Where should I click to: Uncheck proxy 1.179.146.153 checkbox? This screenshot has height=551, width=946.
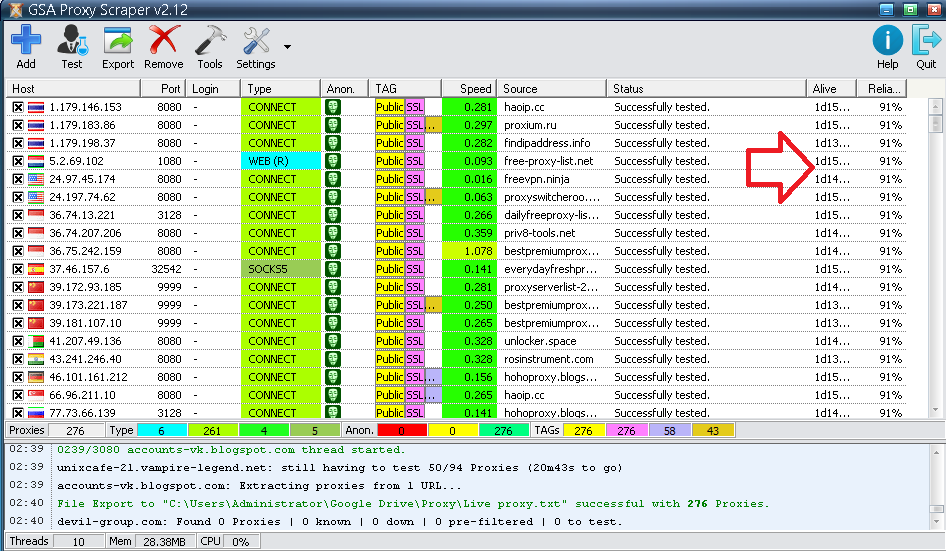pos(18,107)
